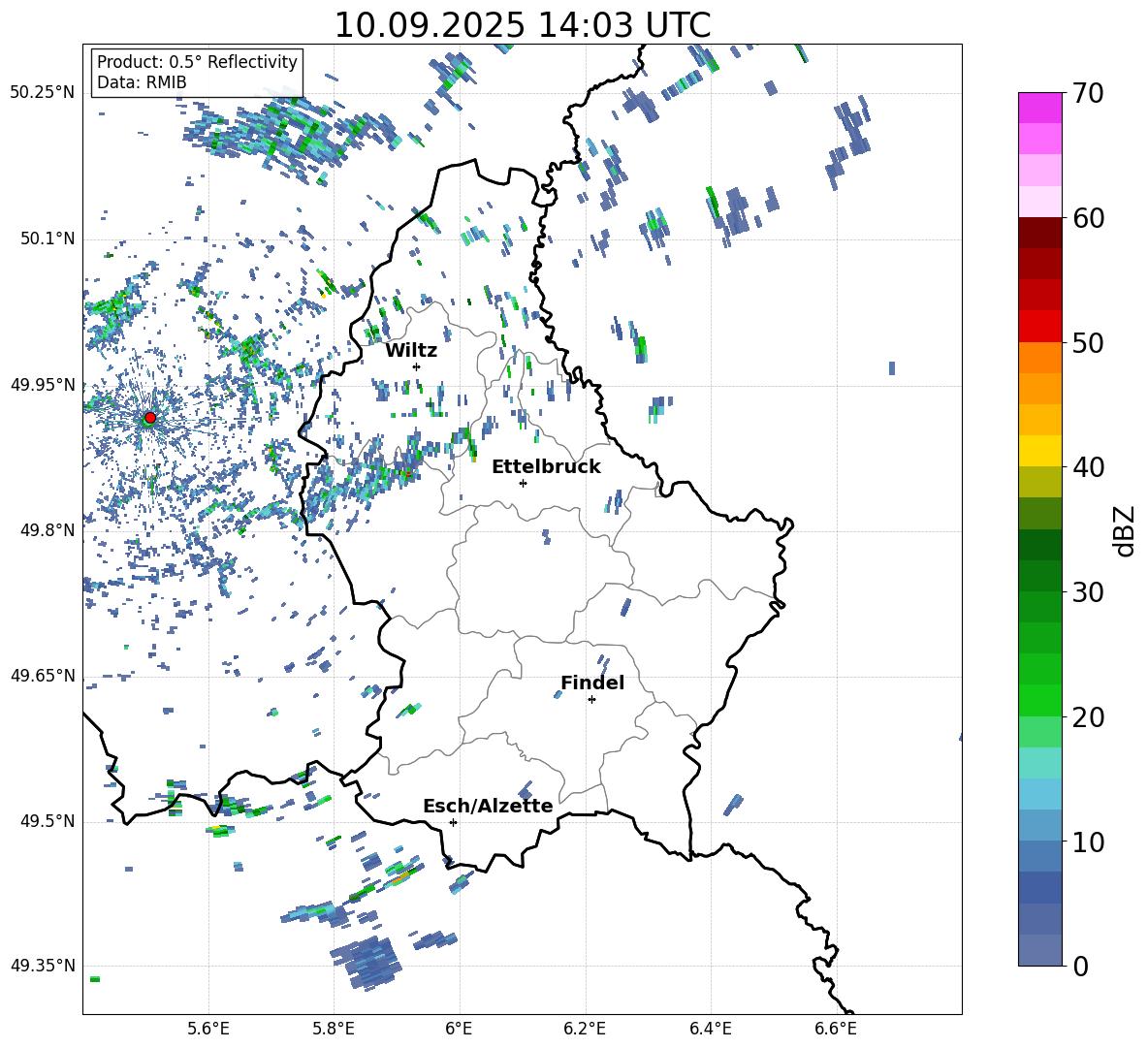Click the Ettelbruck station cross marker
Viewport: 1148px width, 1048px height.
tap(523, 483)
